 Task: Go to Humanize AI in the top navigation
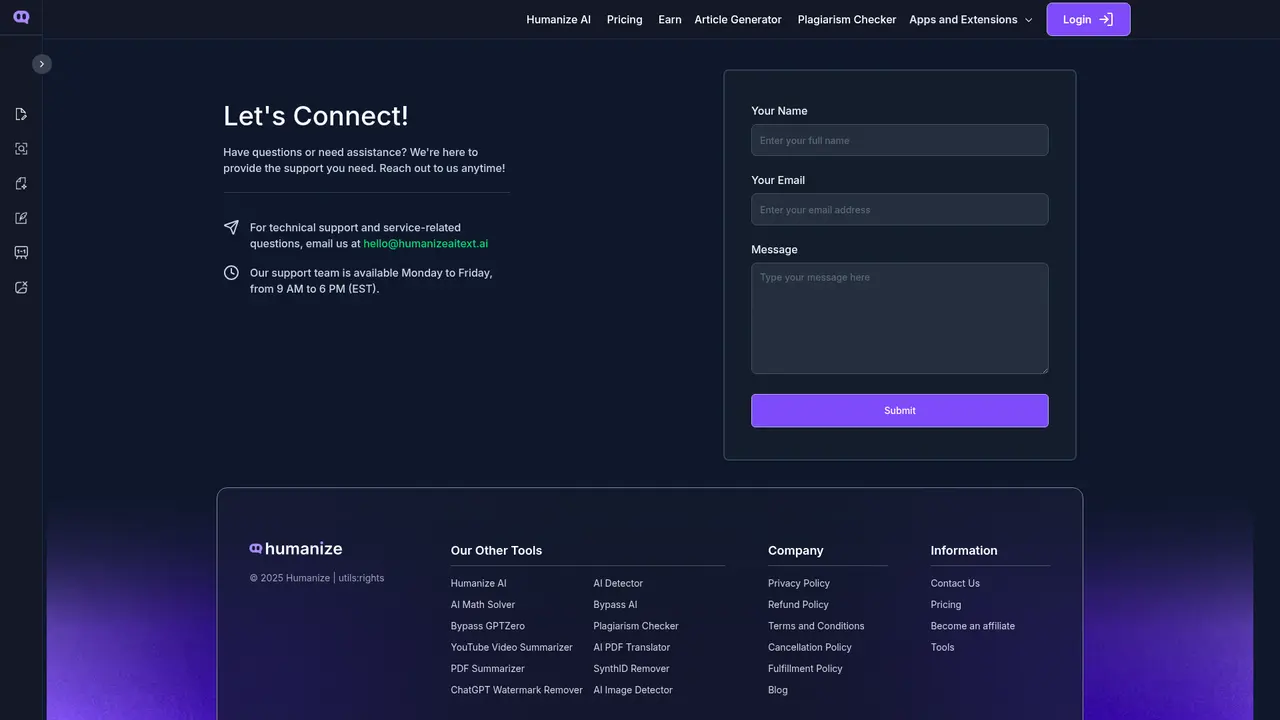(x=558, y=19)
